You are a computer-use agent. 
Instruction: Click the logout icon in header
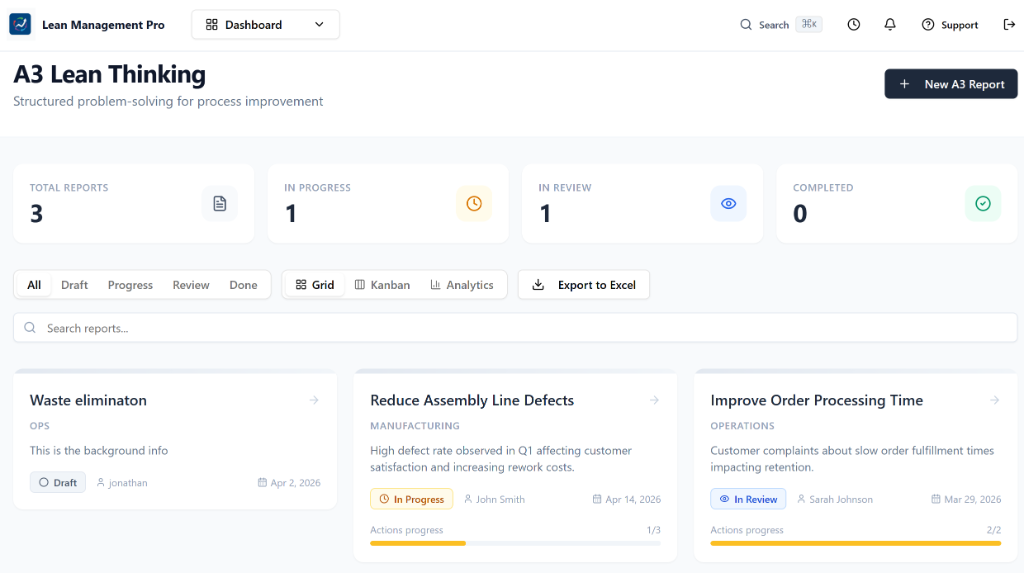(1009, 25)
